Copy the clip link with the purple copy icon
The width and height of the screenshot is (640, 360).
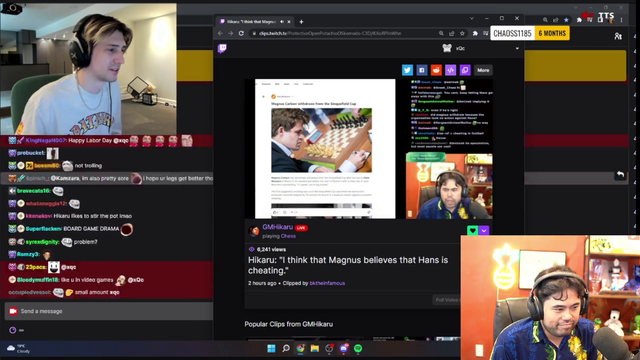(465, 70)
